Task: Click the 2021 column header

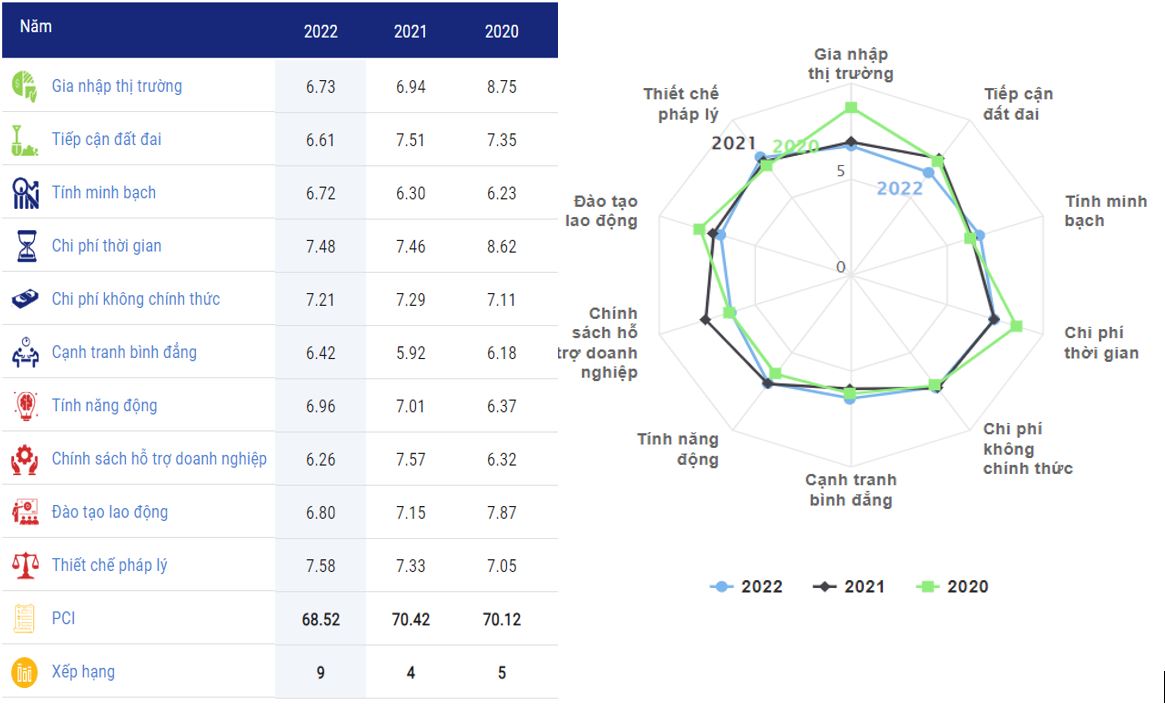Action: [x=410, y=31]
